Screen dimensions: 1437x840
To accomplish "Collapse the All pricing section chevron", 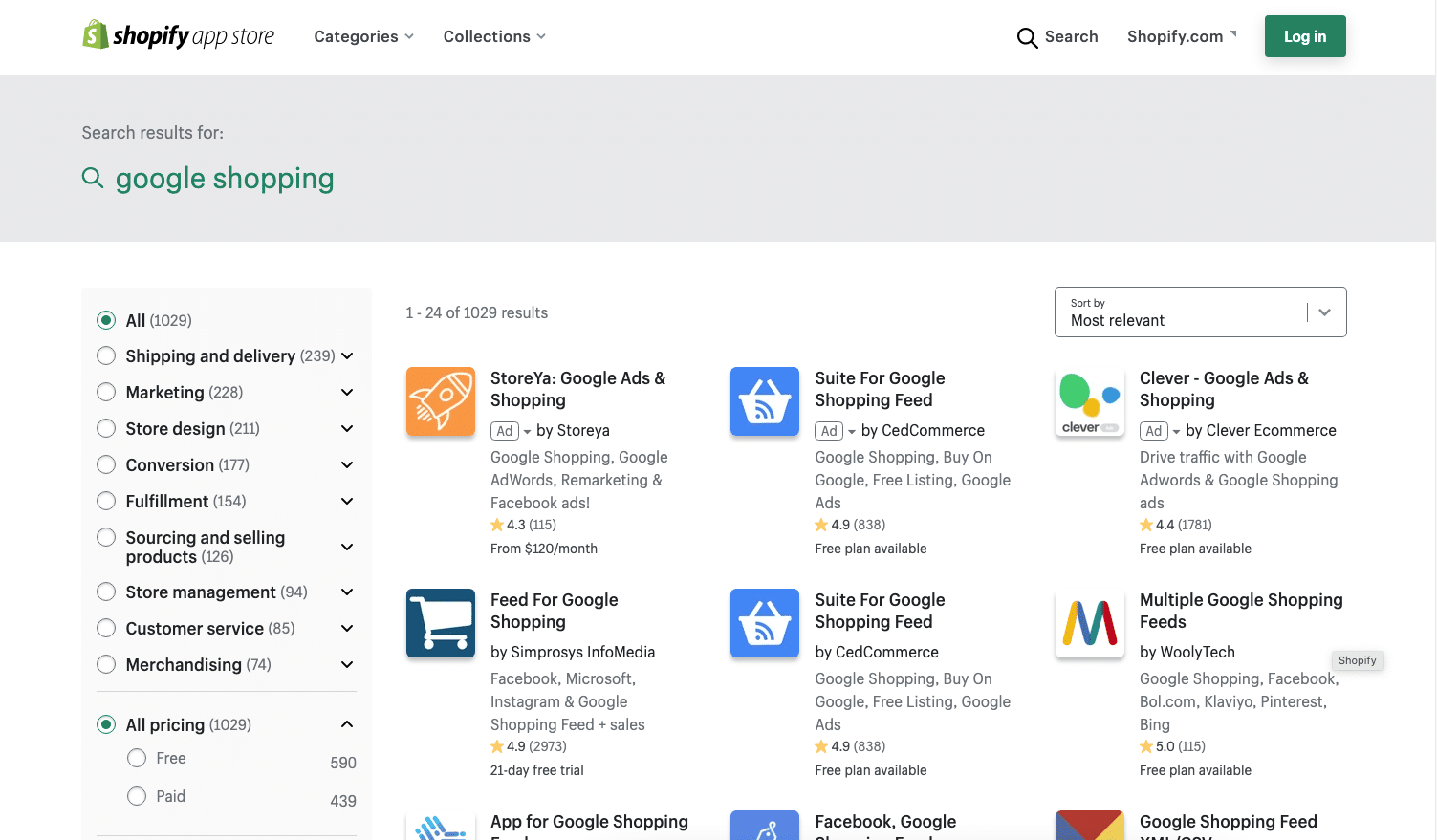I will click(347, 724).
